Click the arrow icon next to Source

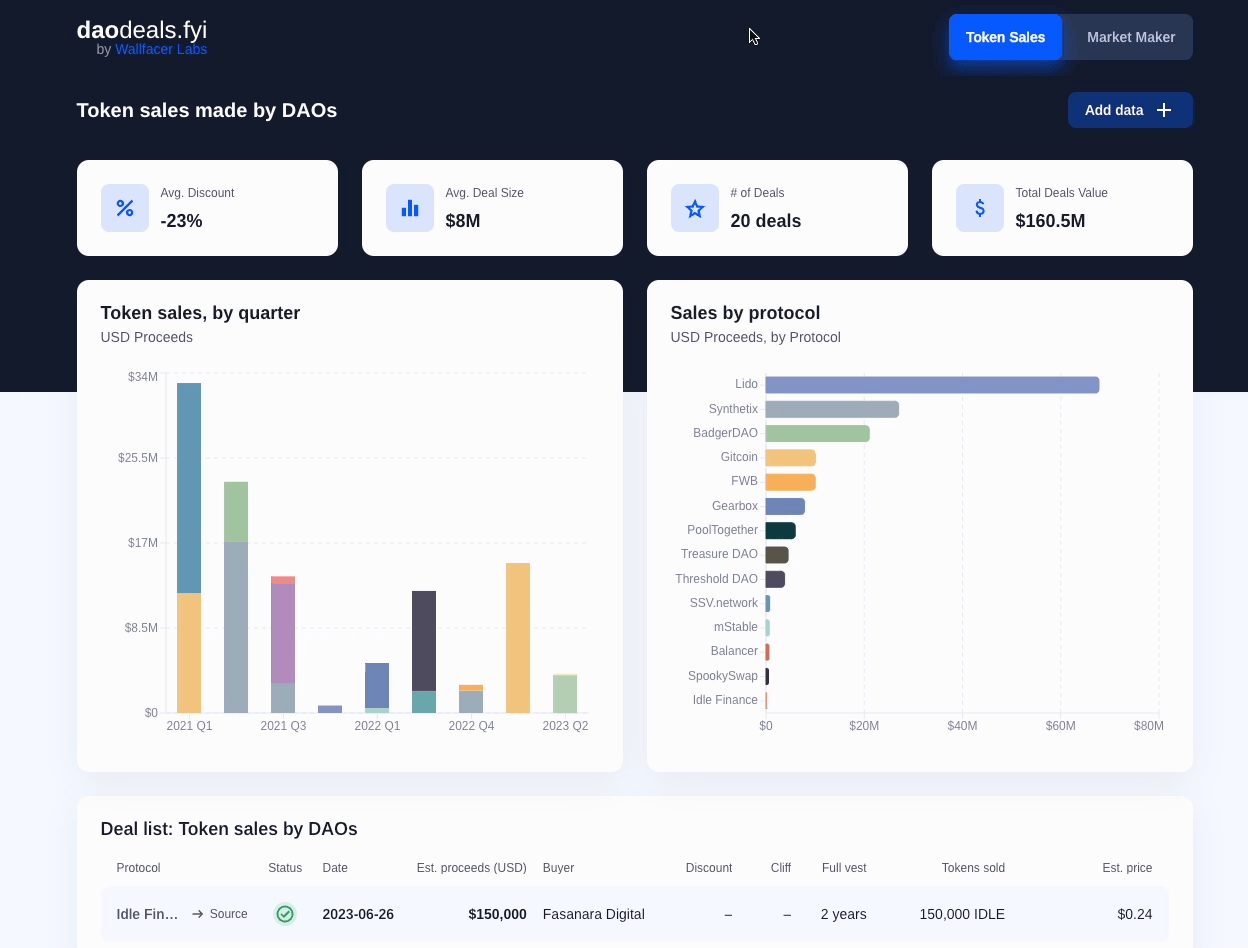click(198, 914)
